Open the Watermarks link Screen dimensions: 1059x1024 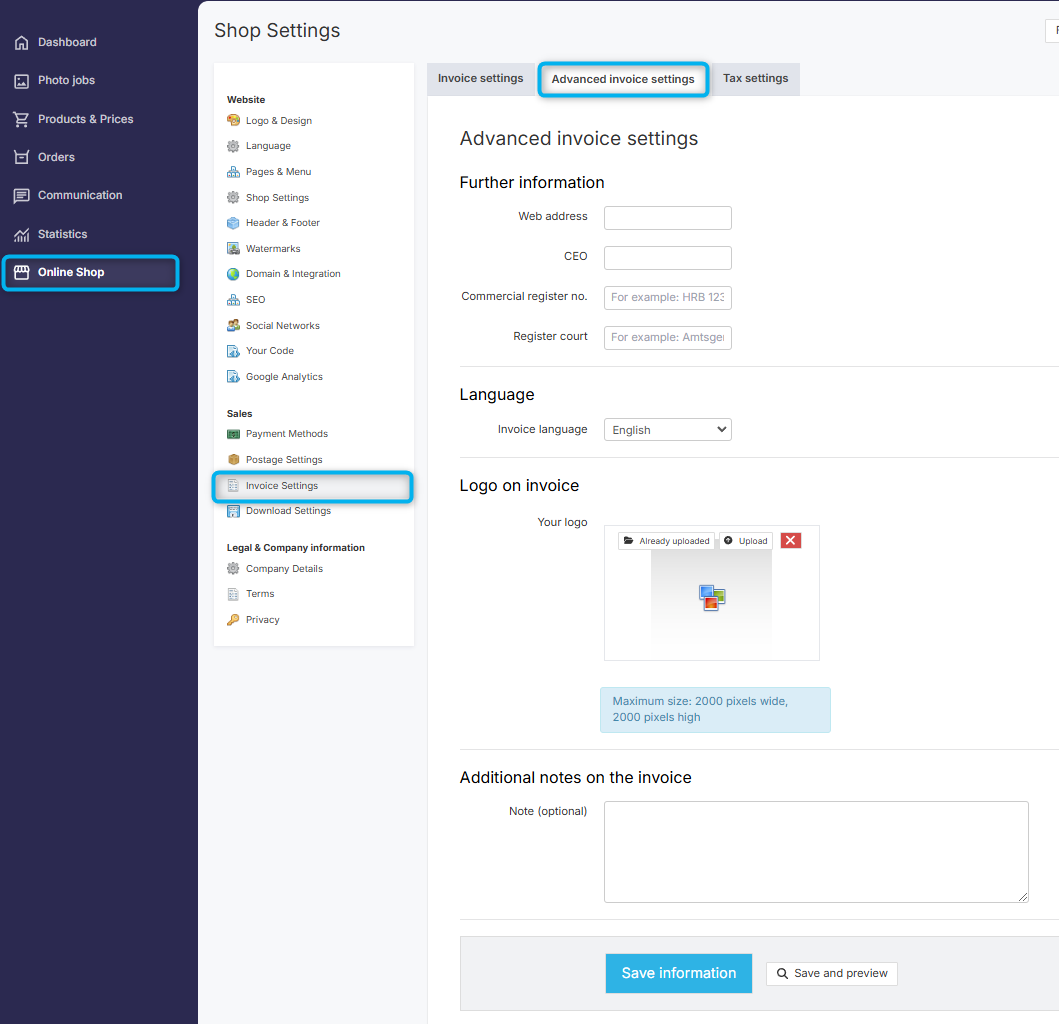pos(273,249)
